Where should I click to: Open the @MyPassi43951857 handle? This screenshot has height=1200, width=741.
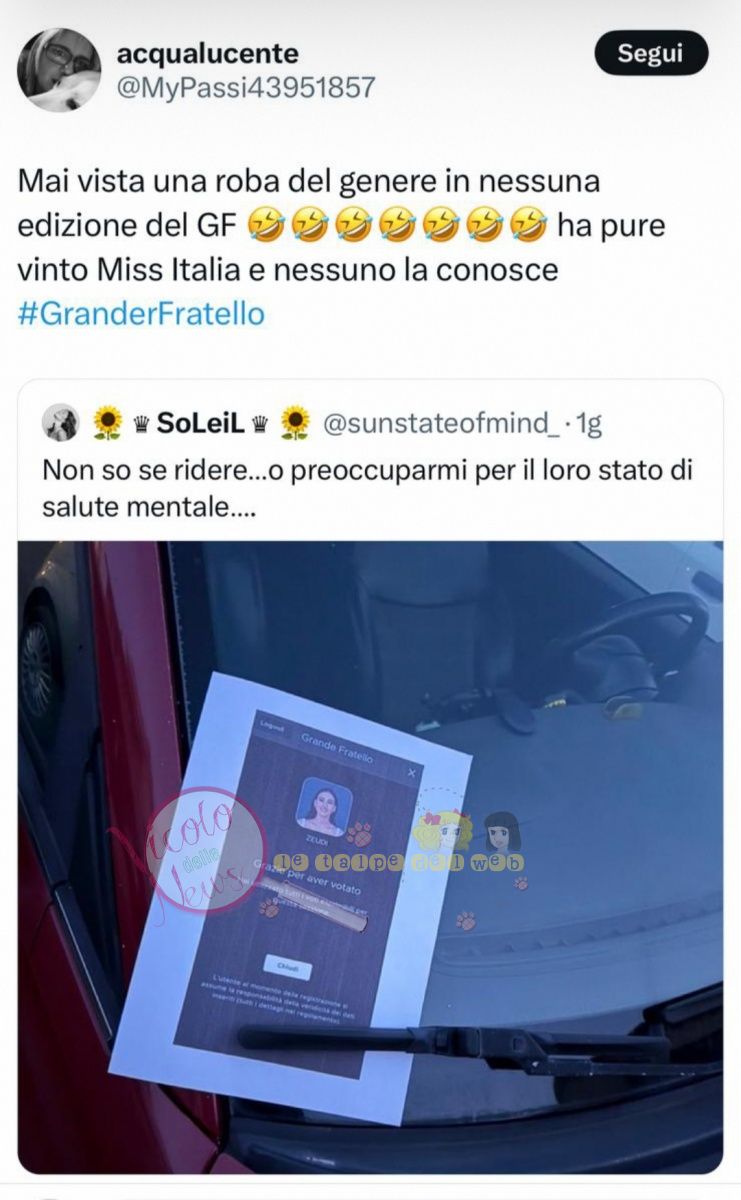(247, 88)
